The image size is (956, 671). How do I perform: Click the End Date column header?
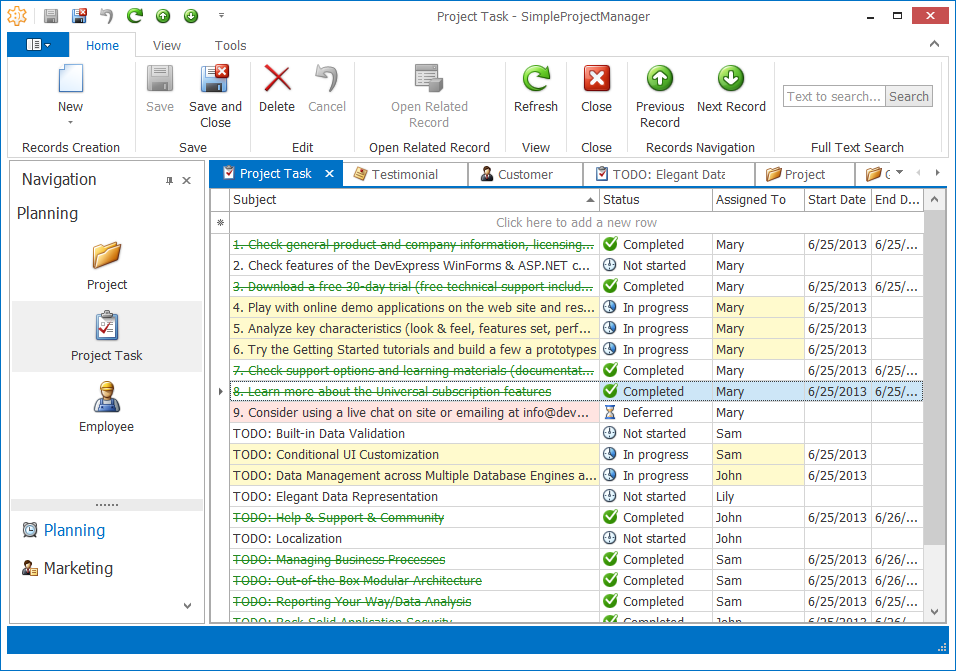[897, 200]
